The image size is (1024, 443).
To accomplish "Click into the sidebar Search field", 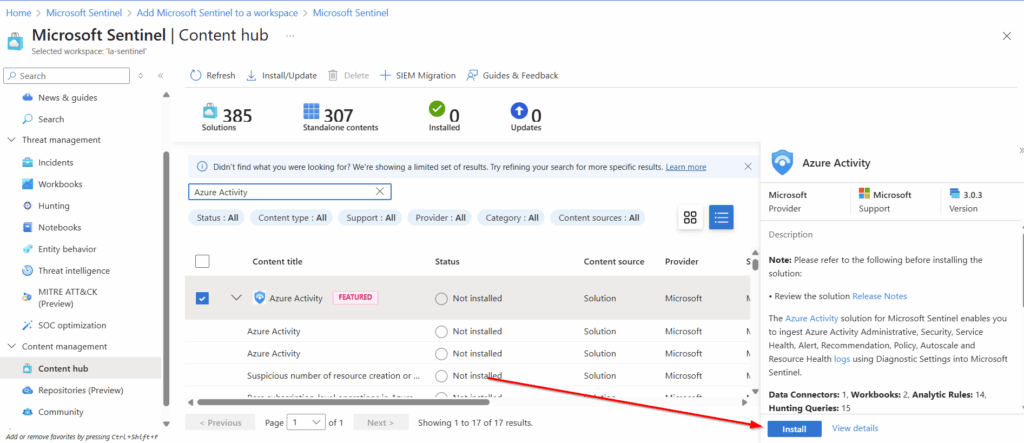I will [x=67, y=76].
